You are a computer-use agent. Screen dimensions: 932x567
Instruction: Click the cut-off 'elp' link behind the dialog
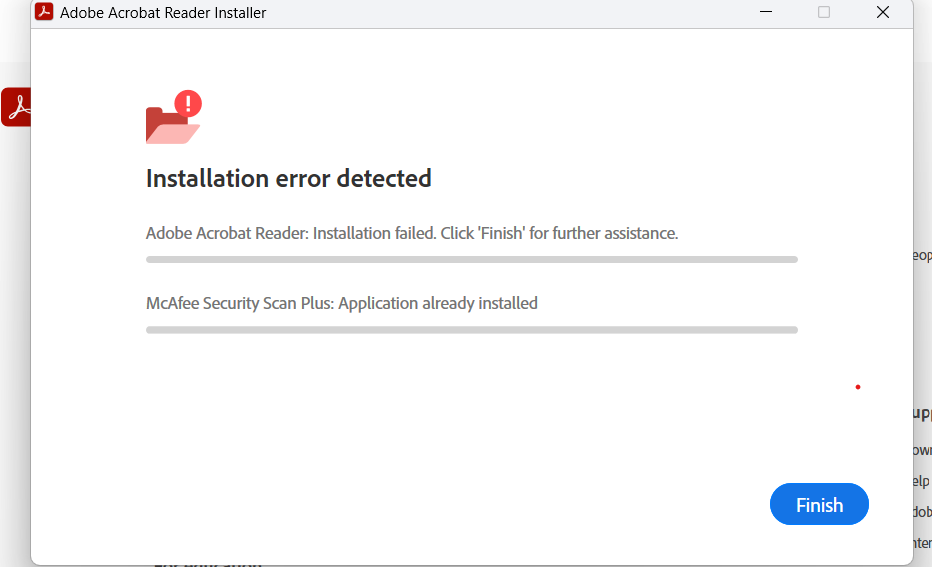[922, 481]
